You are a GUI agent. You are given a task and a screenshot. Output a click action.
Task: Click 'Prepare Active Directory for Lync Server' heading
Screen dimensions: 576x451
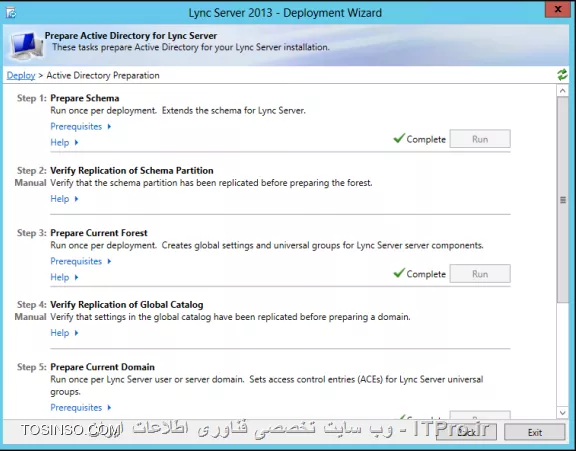tap(131, 36)
